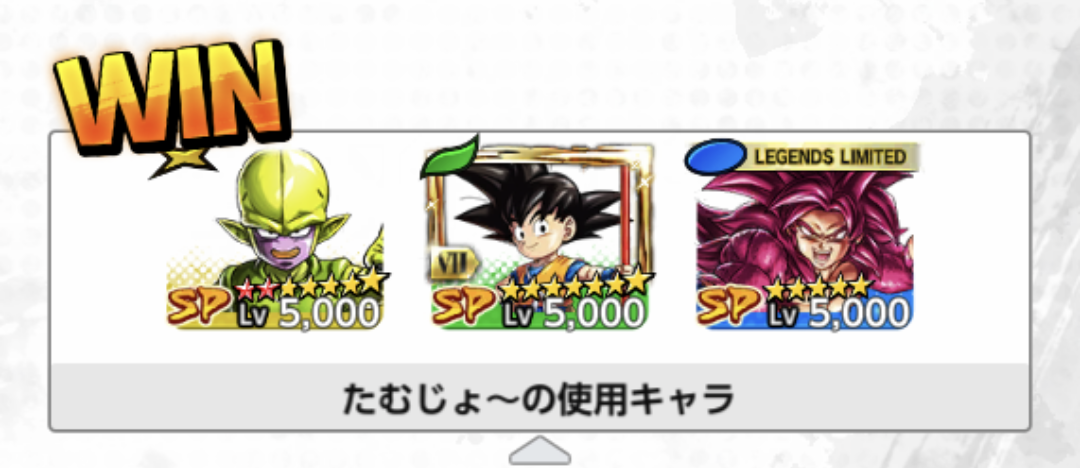Screen dimensions: 1080x468
Task: Select the yellow-headed character portrait
Action: pos(276,238)
